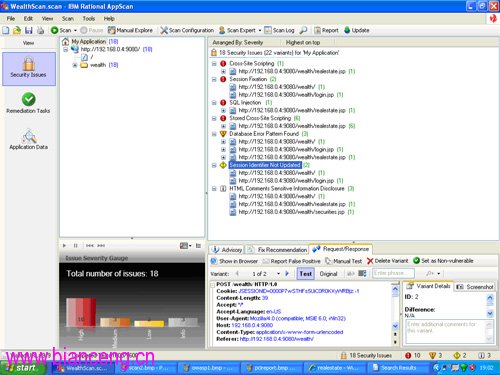The width and height of the screenshot is (500, 375).
Task: Select HTML Comments Sensitive Information Disclosure issue
Action: (287, 189)
